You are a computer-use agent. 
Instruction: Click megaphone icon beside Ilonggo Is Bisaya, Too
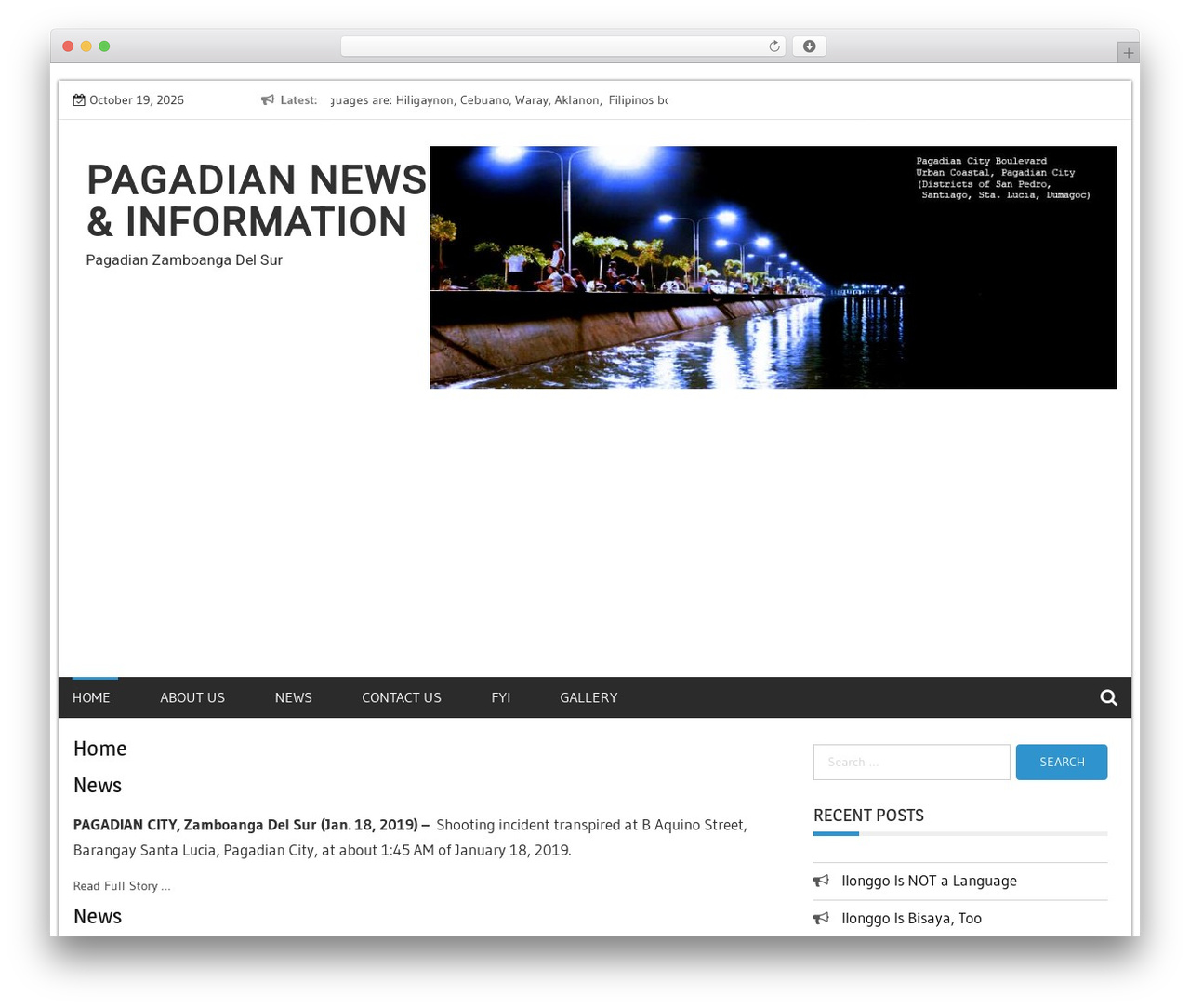[821, 918]
